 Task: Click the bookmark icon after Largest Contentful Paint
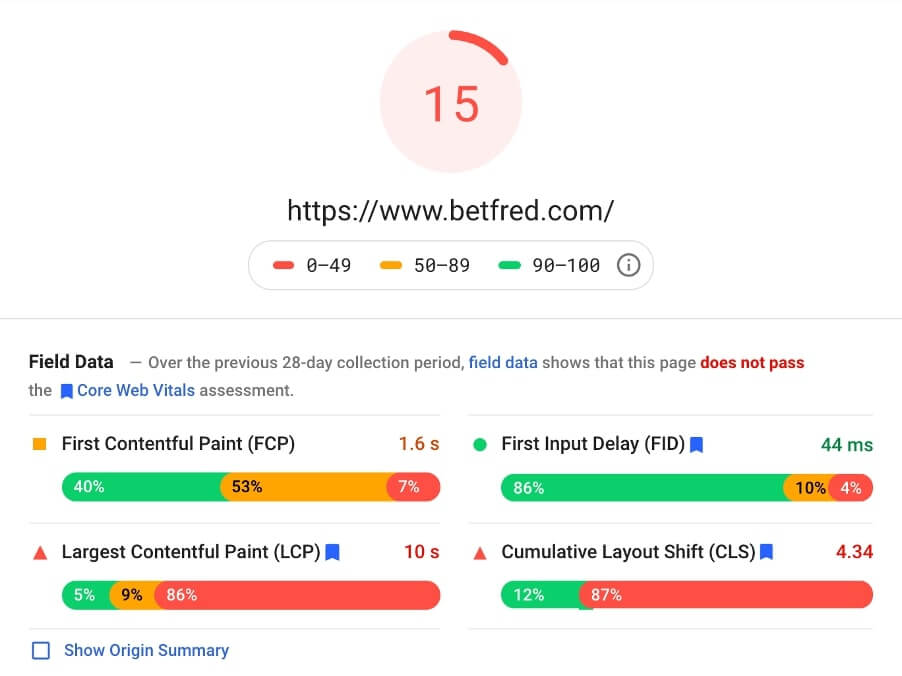pyautogui.click(x=332, y=552)
